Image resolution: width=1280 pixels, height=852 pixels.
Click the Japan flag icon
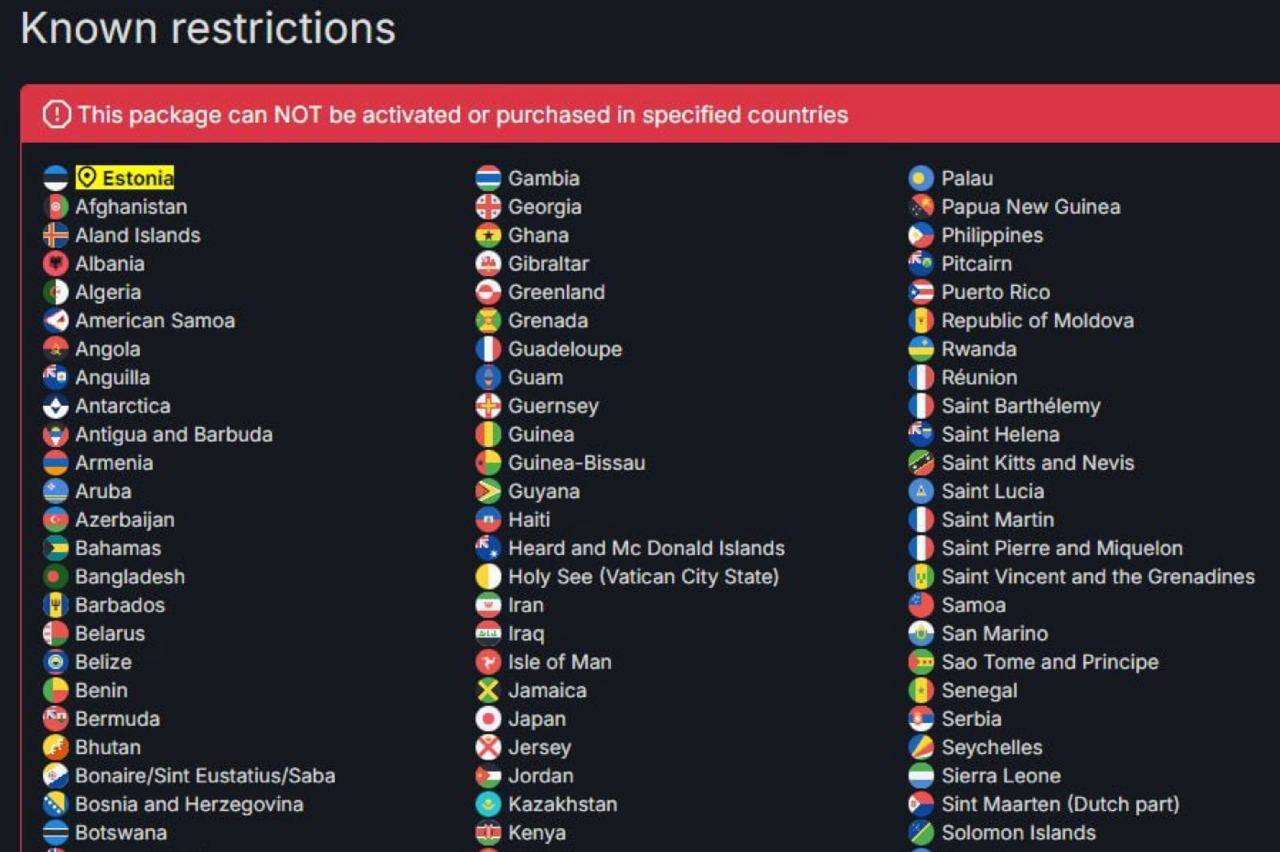[488, 719]
